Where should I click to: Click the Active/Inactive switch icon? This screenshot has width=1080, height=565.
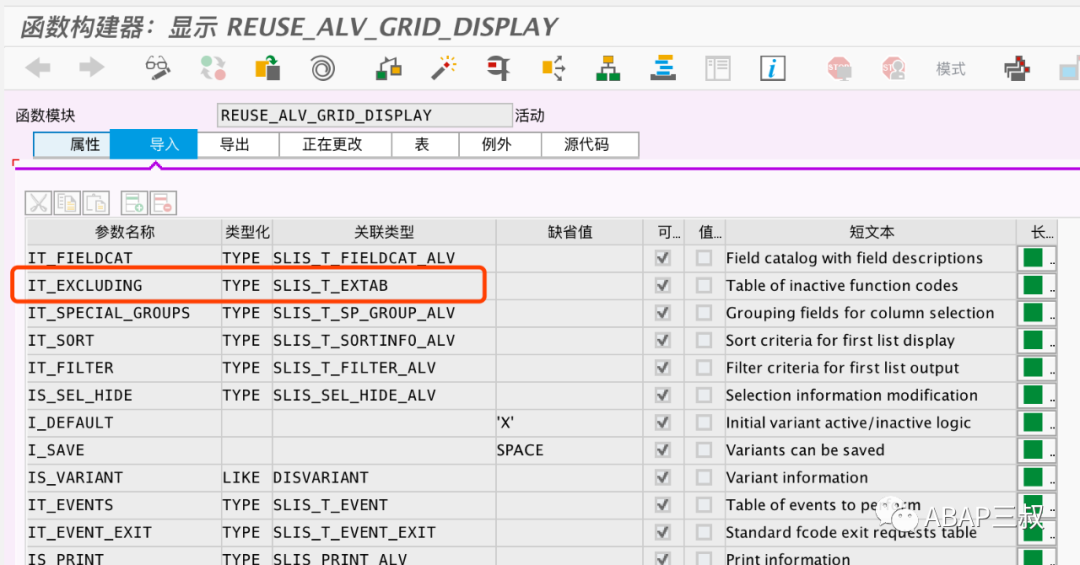tap(213, 68)
